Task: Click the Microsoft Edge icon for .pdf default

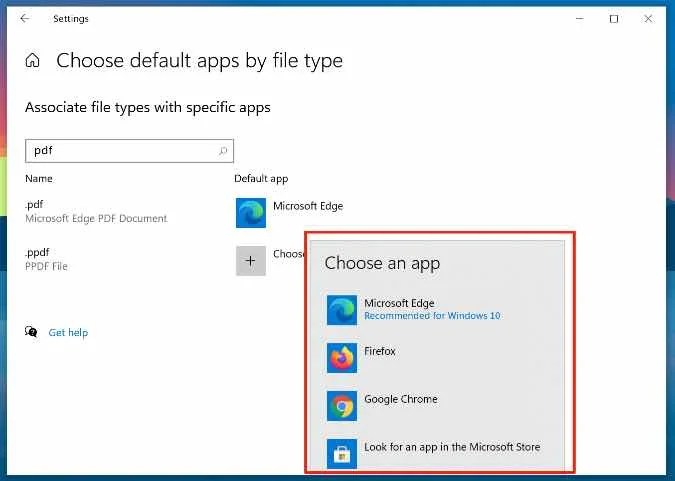Action: [x=251, y=213]
